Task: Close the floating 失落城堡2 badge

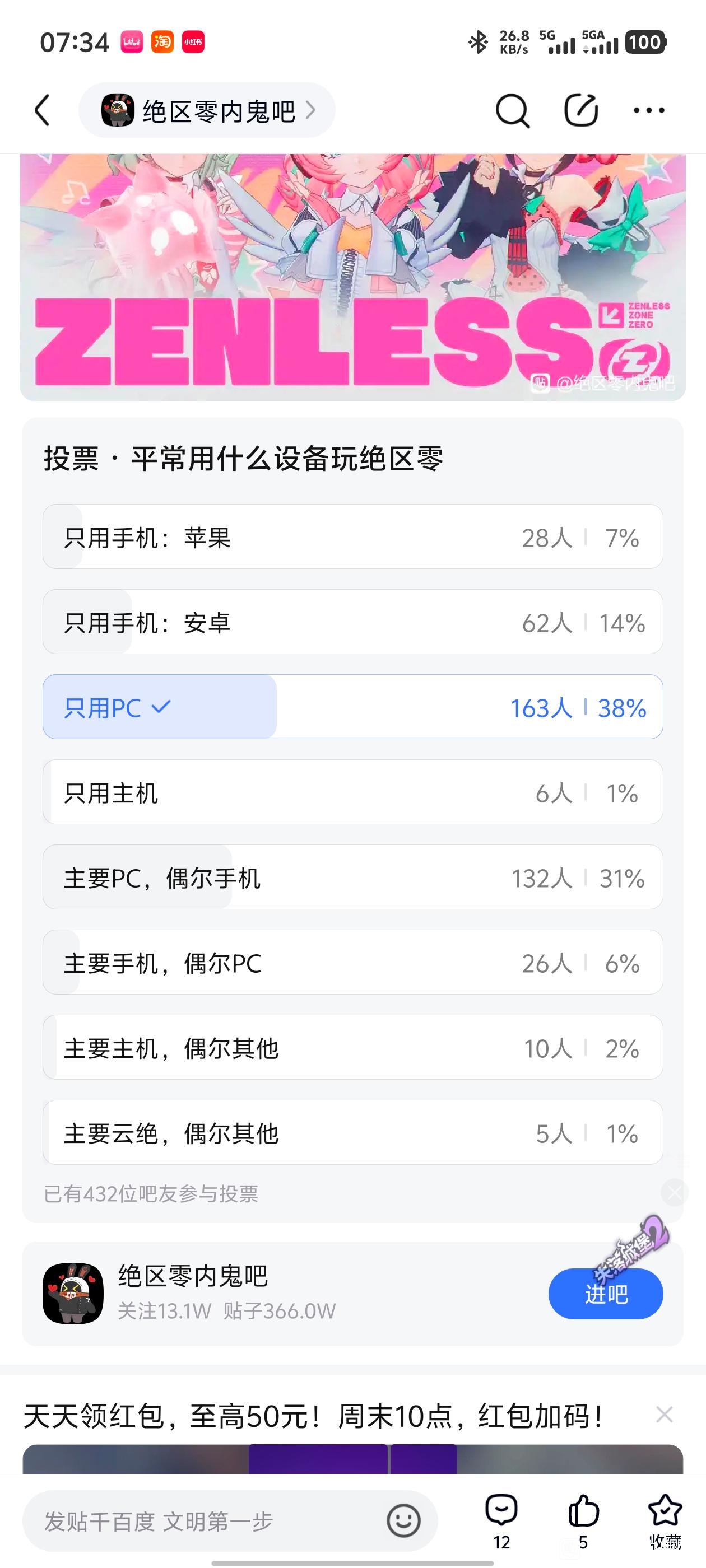Action: click(x=675, y=1193)
